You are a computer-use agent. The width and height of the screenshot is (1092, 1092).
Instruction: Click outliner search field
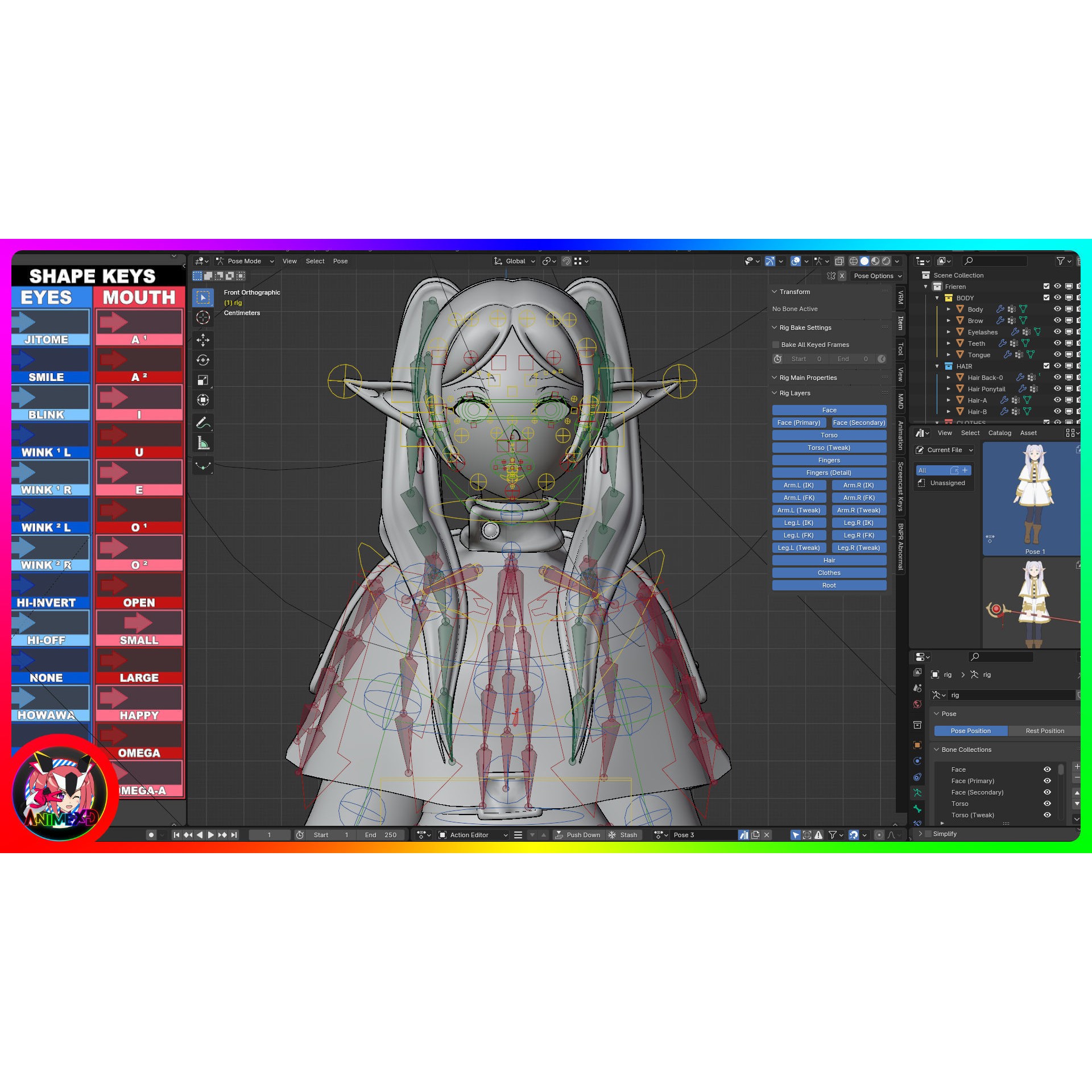pos(995,261)
